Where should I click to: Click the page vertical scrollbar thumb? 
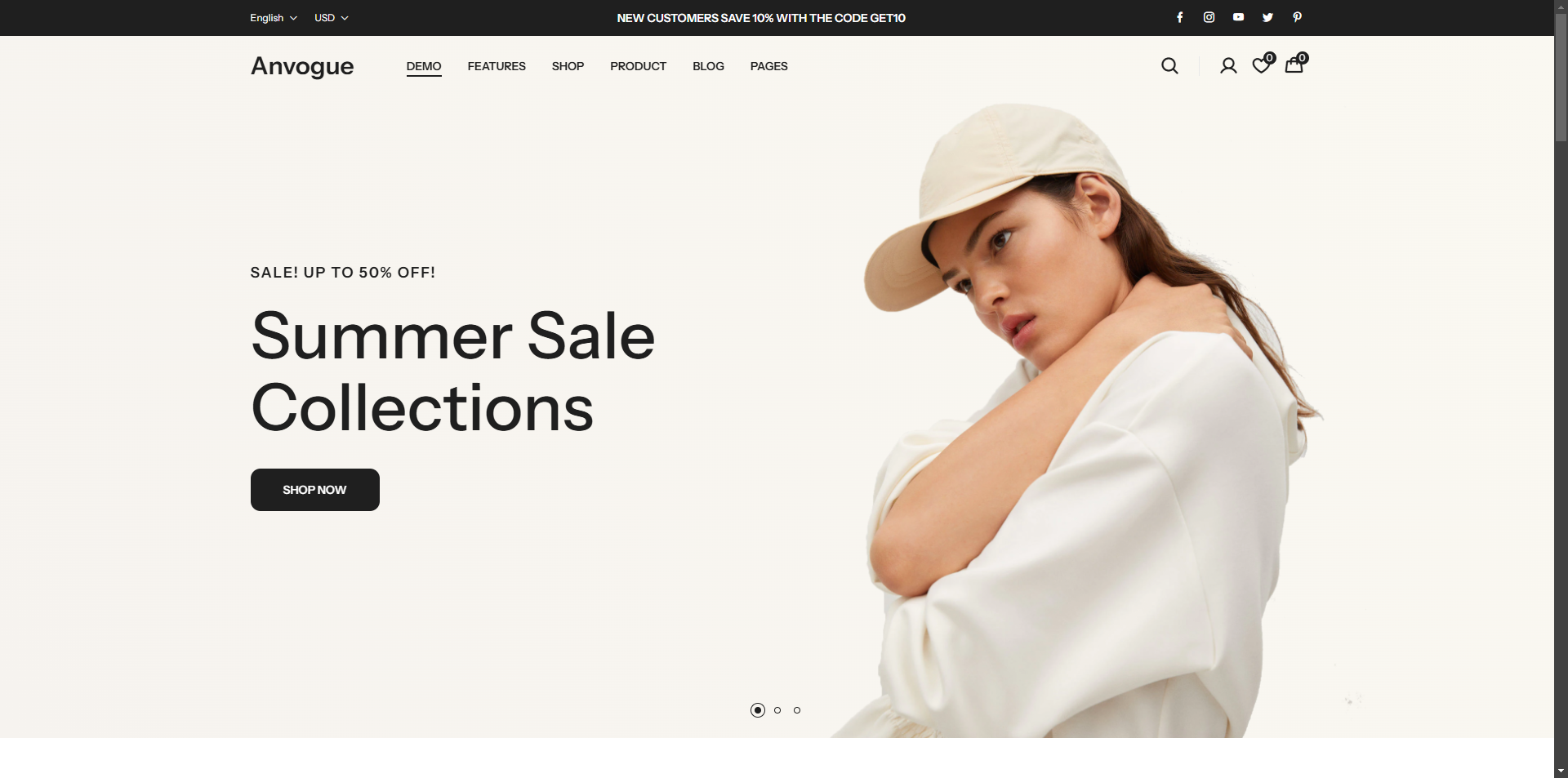tap(1561, 78)
